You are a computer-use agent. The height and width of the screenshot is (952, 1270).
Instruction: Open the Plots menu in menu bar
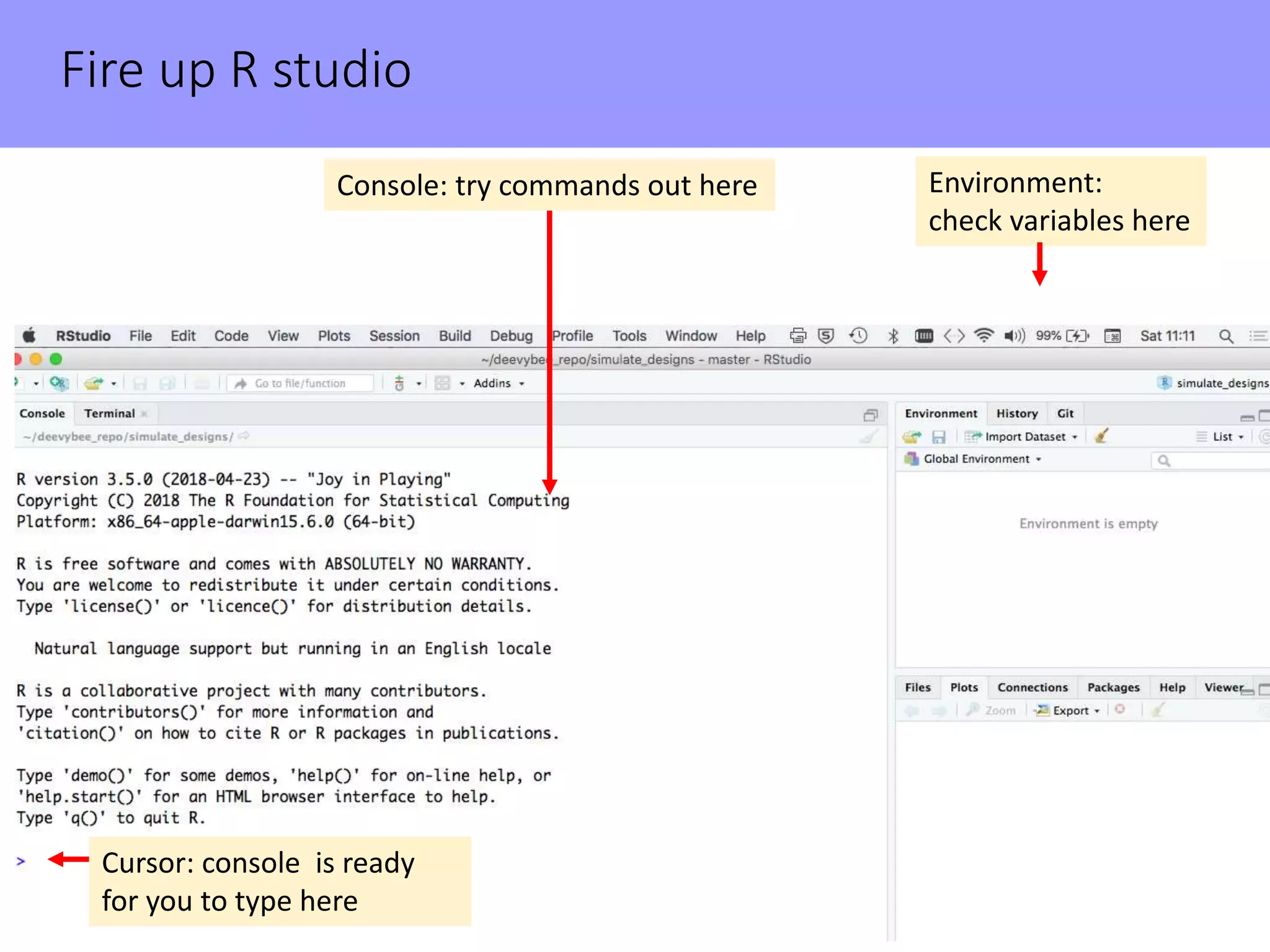coord(334,336)
